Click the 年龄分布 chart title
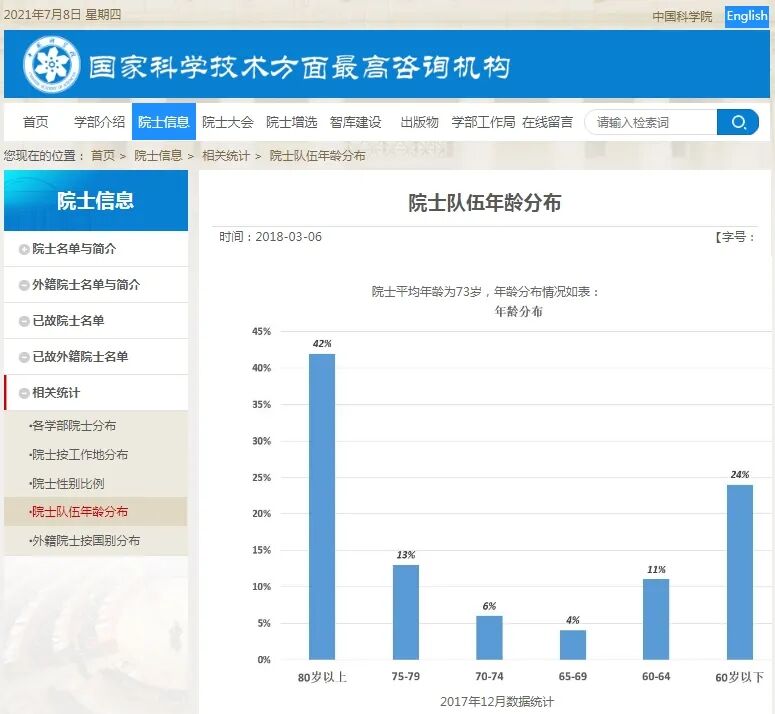This screenshot has height=714, width=775. tap(518, 311)
